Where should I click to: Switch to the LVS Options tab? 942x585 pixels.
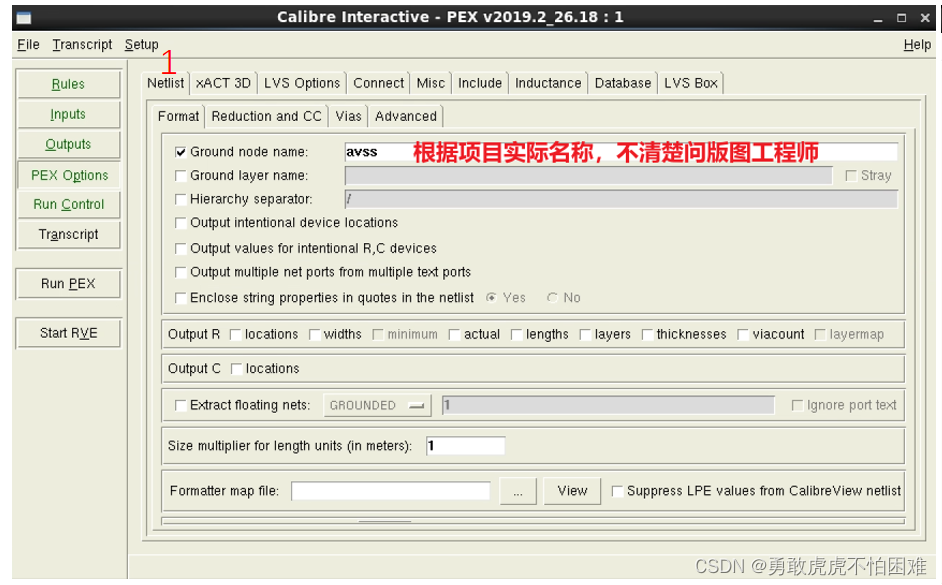302,83
